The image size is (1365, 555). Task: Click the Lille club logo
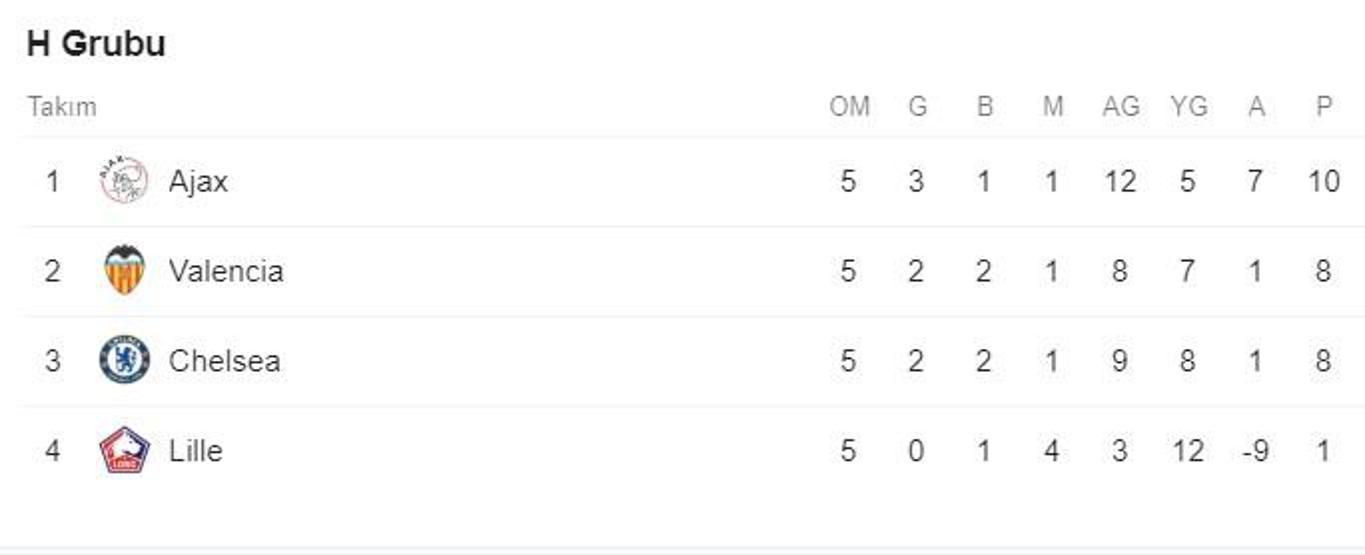coord(124,450)
